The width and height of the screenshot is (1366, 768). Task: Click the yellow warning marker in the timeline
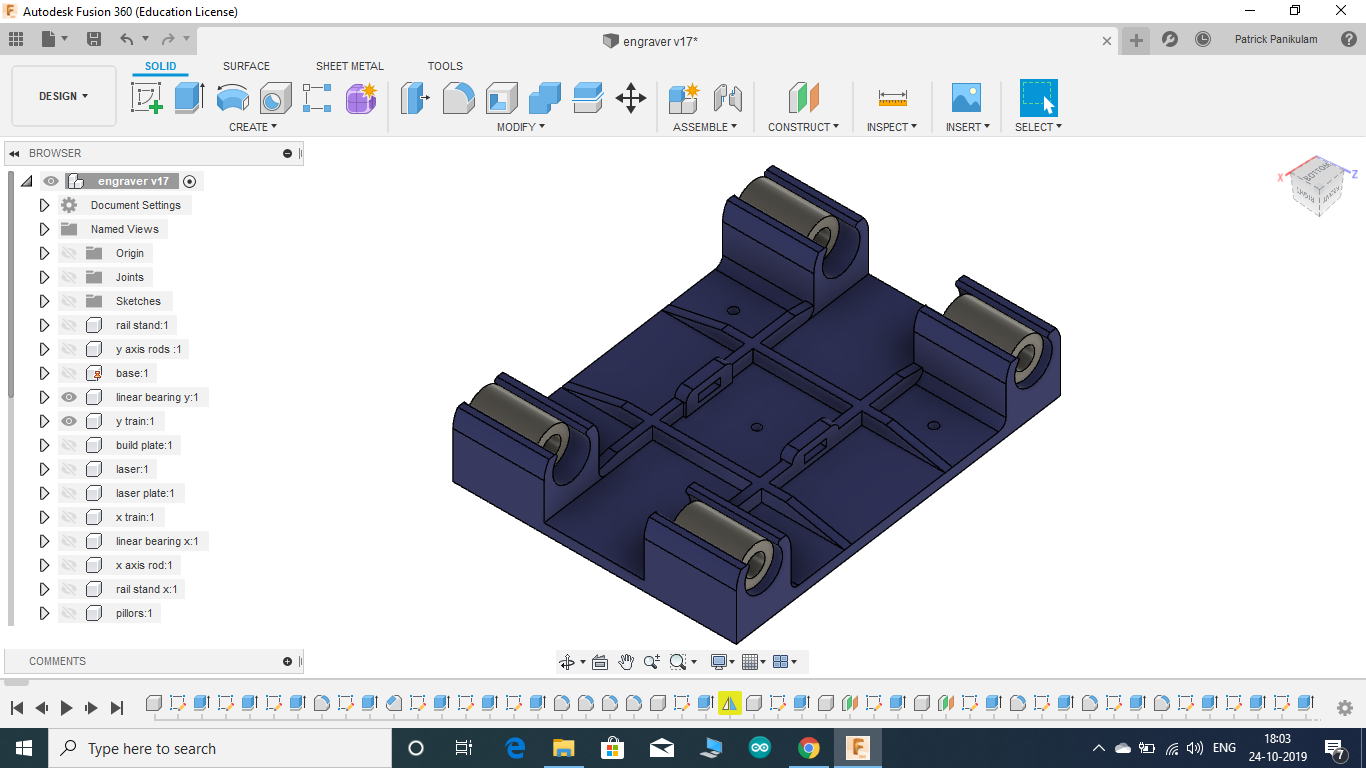[730, 703]
